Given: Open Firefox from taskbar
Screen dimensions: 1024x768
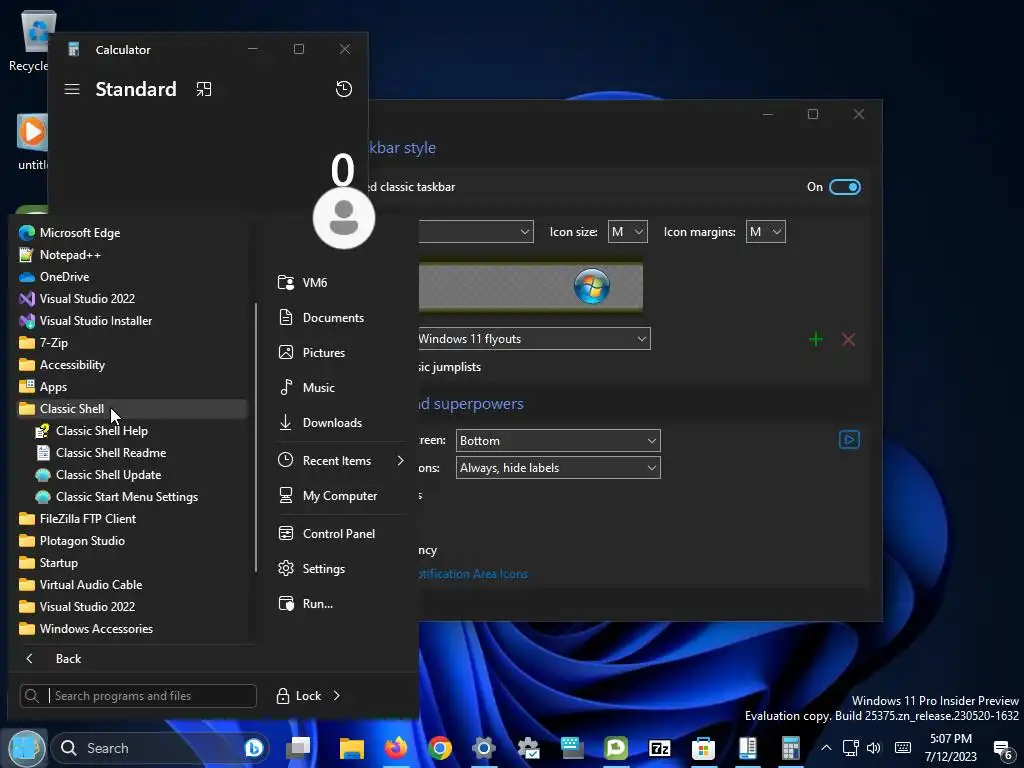Looking at the screenshot, I should coord(396,748).
